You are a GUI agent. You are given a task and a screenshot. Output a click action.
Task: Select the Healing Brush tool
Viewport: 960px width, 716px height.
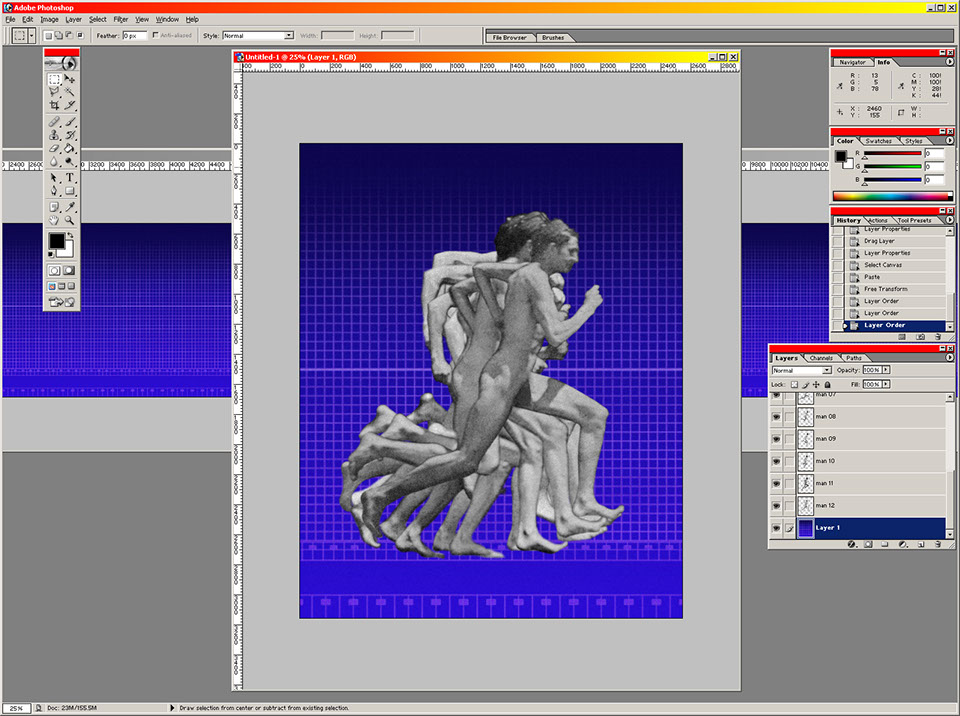tap(54, 122)
